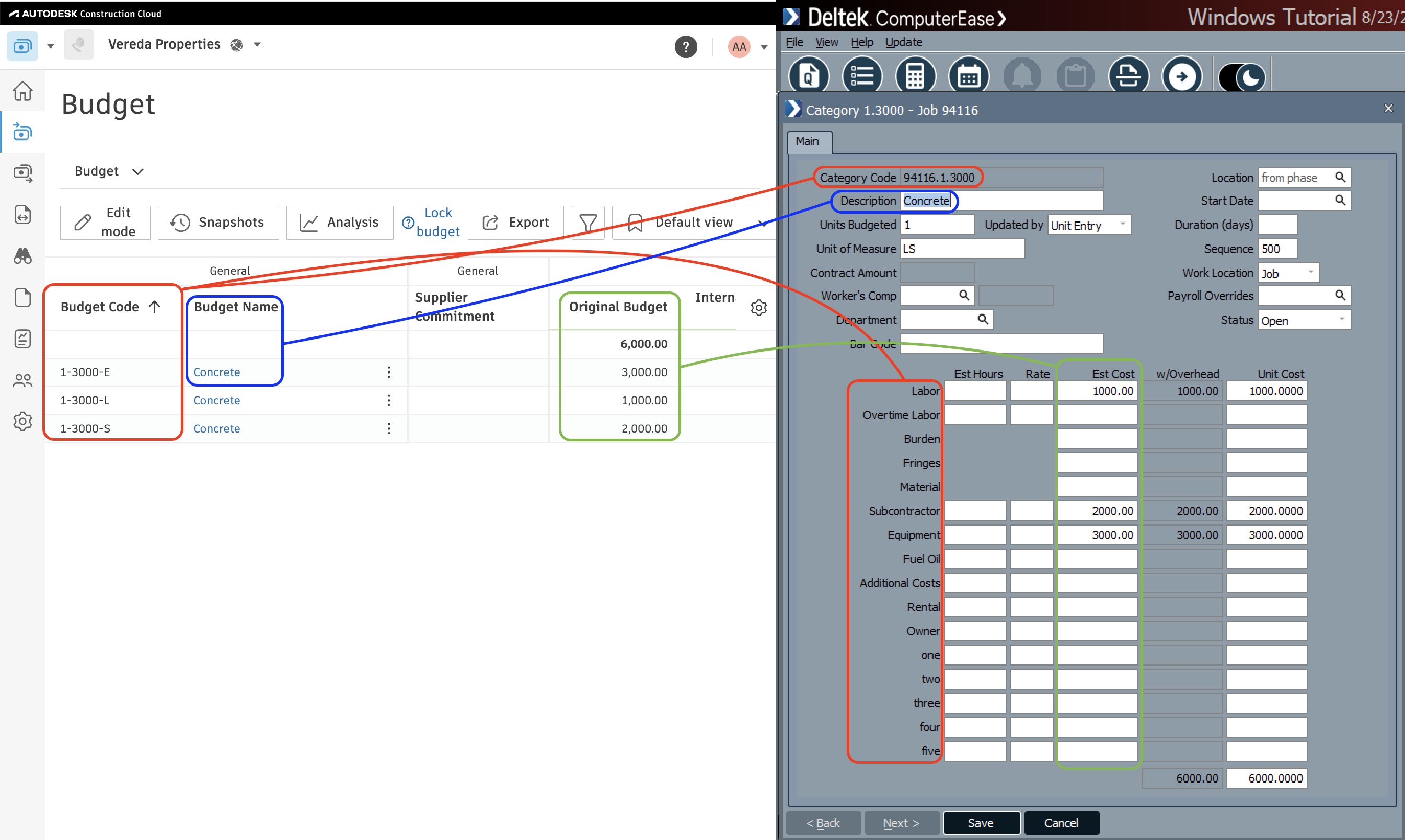Click Export button

pyautogui.click(x=516, y=223)
